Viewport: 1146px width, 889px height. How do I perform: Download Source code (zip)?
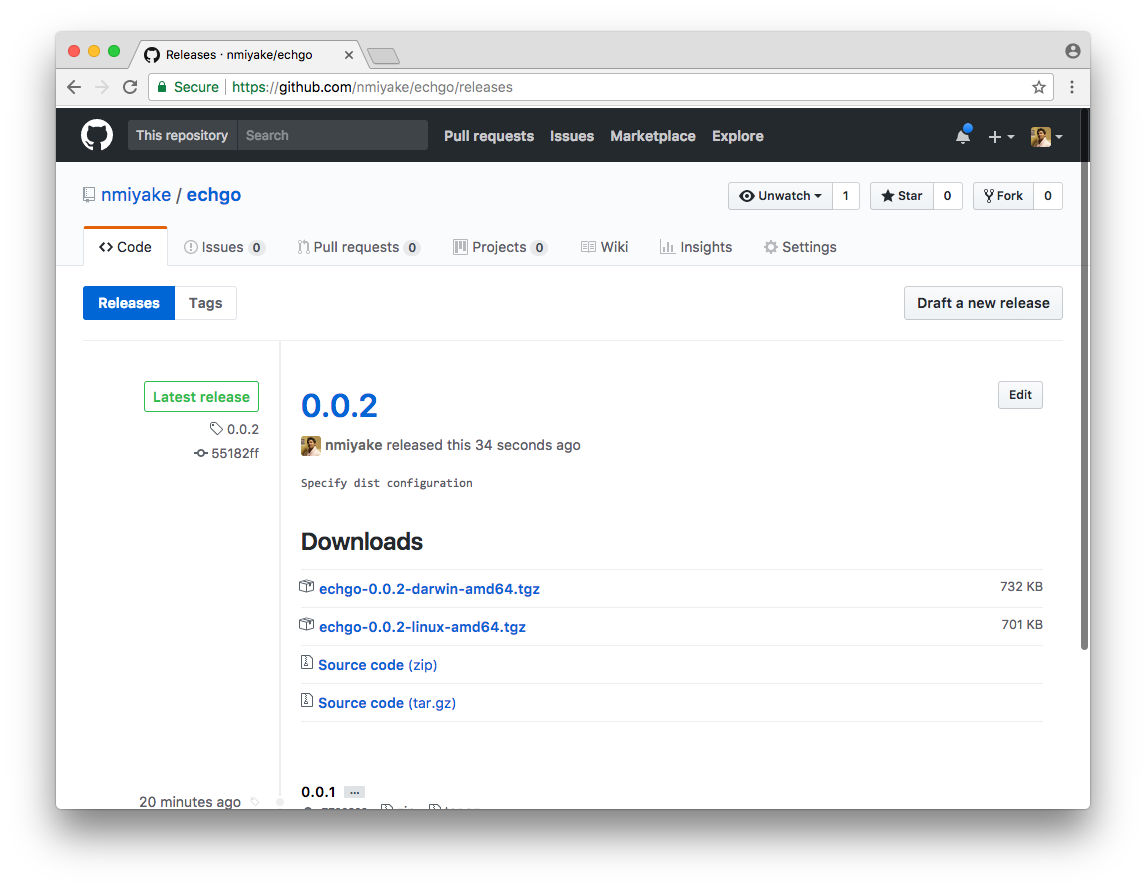(377, 665)
